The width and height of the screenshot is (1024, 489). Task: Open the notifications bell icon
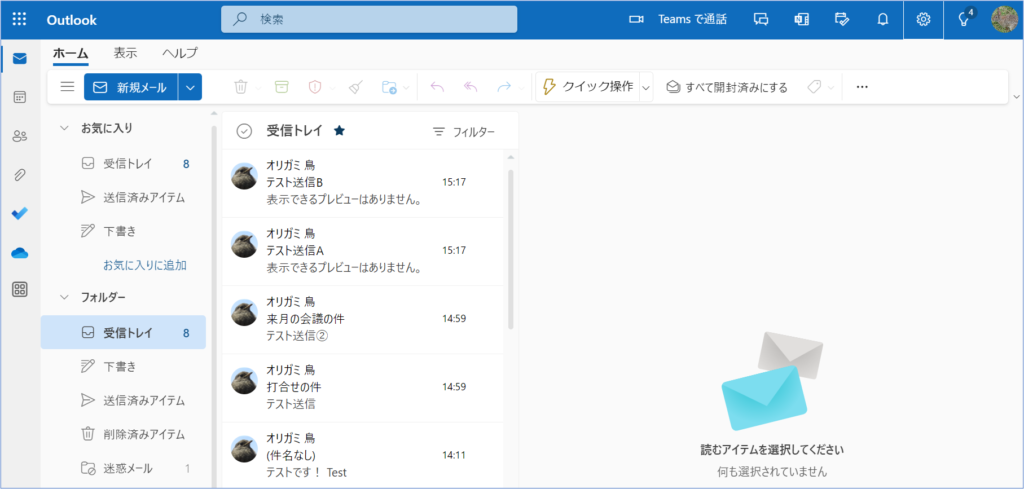click(882, 19)
